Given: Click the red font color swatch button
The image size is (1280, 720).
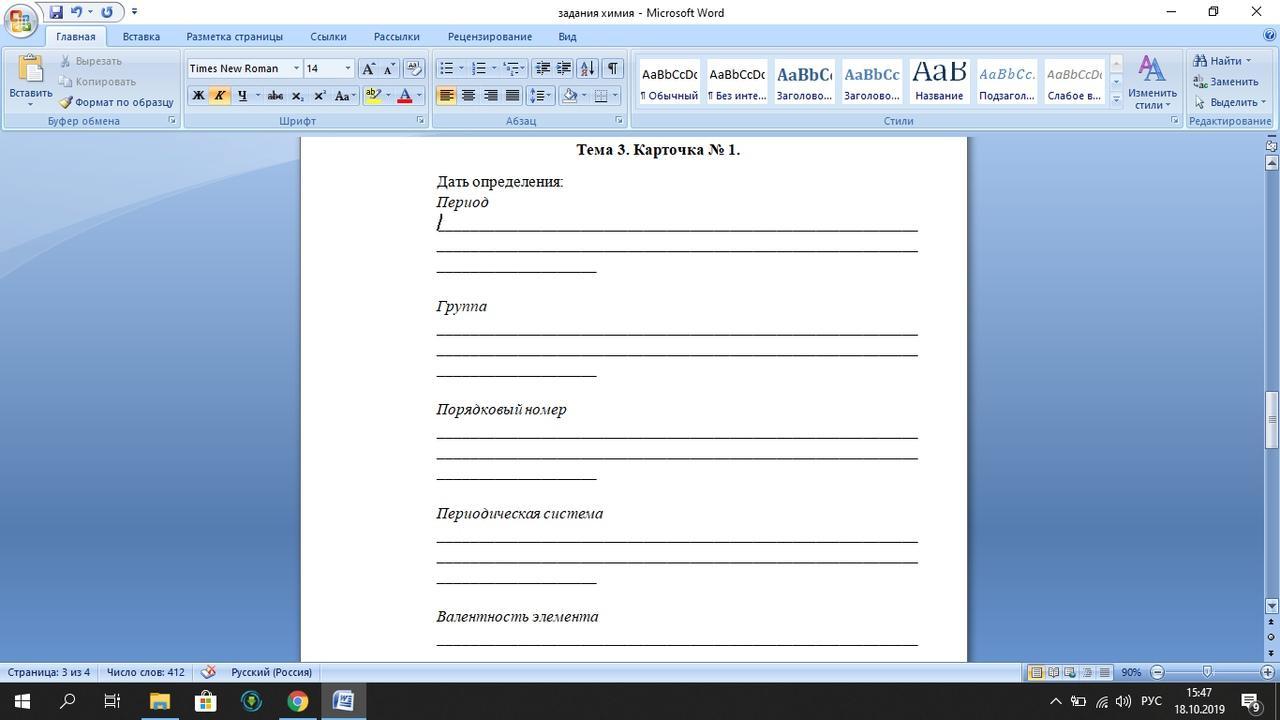Looking at the screenshot, I should click(405, 96).
